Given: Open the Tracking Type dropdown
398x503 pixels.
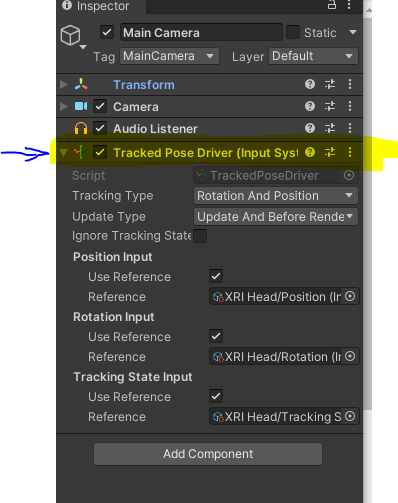Looking at the screenshot, I should point(276,196).
